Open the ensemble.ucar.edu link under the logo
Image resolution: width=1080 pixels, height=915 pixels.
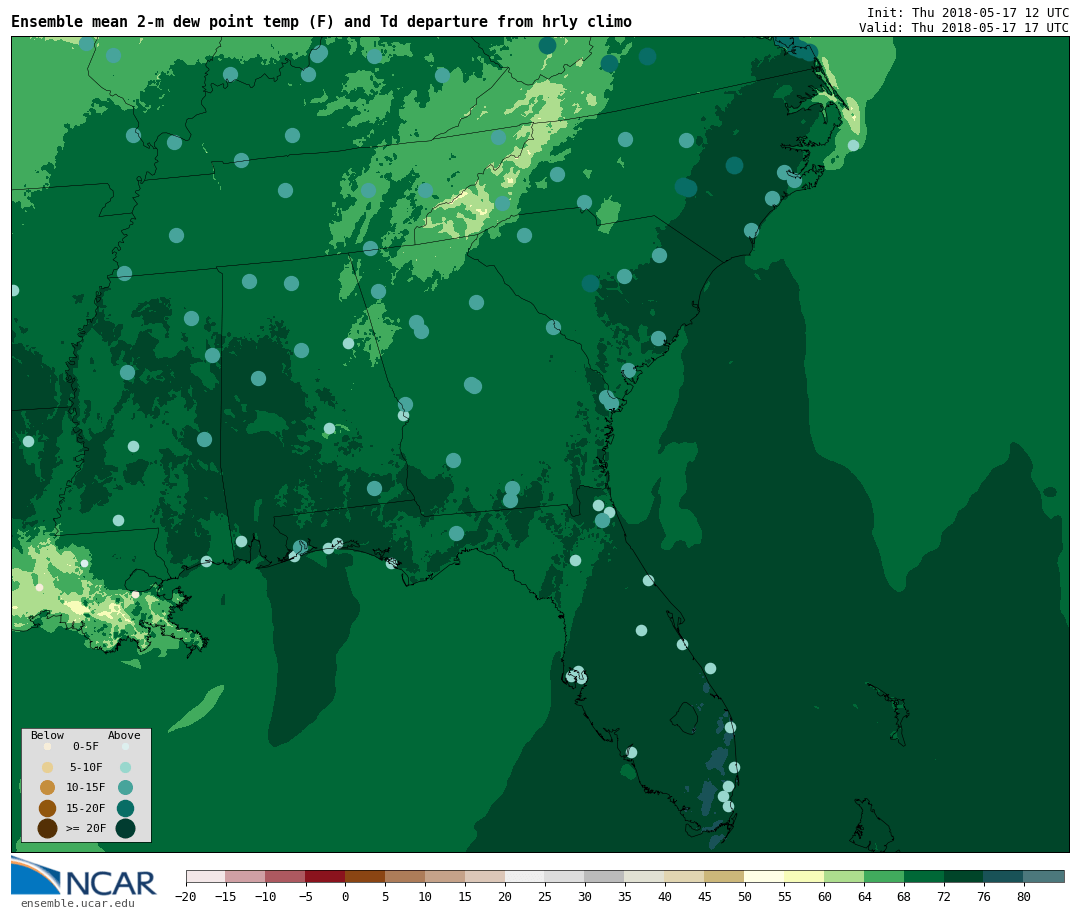[78, 903]
